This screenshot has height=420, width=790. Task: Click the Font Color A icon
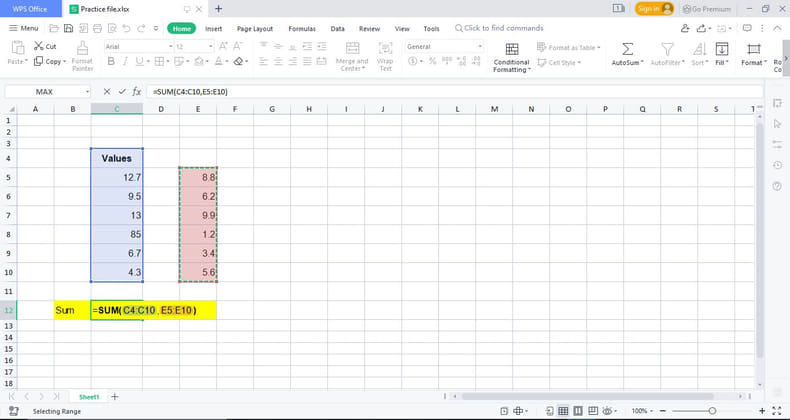tap(218, 61)
